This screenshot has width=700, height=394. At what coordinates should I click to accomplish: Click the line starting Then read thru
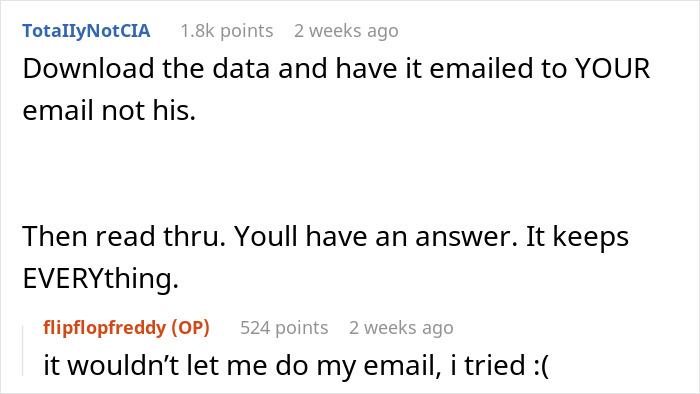click(325, 236)
